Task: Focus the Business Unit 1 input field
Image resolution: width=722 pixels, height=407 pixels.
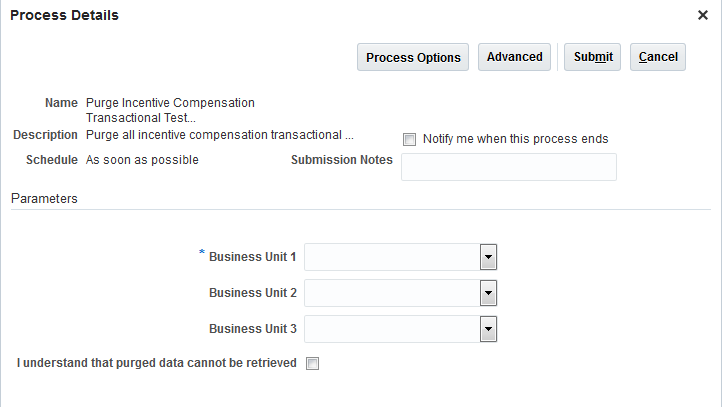Action: (x=392, y=257)
